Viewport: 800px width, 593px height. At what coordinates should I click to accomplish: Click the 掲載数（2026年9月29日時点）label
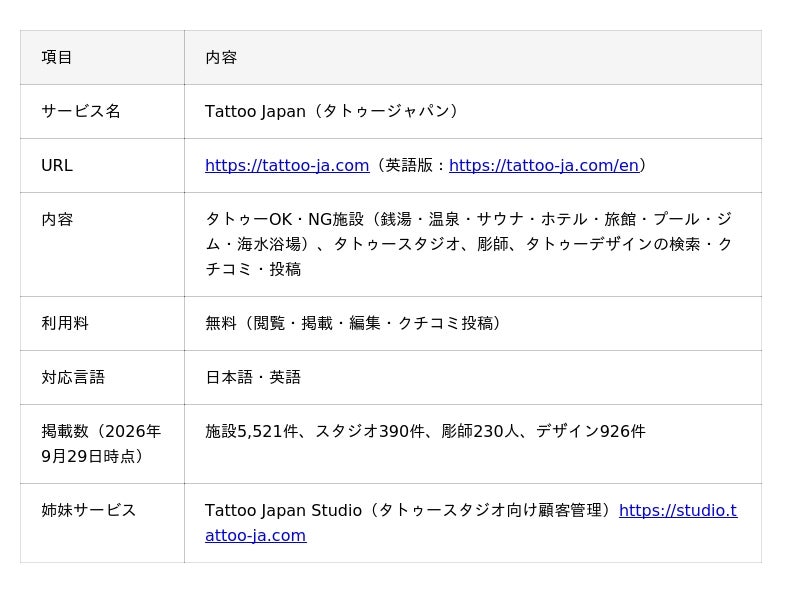[101, 443]
